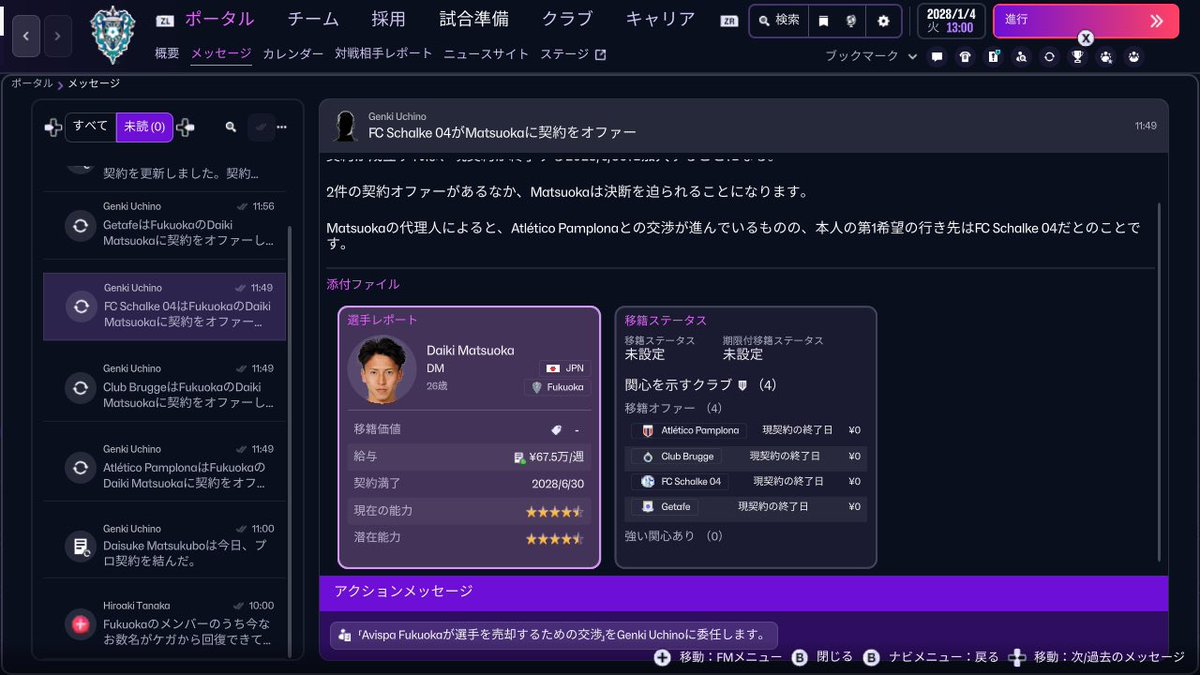1200x675 pixels.
Task: Click the Fukuoka club badge on player card
Action: click(557, 387)
